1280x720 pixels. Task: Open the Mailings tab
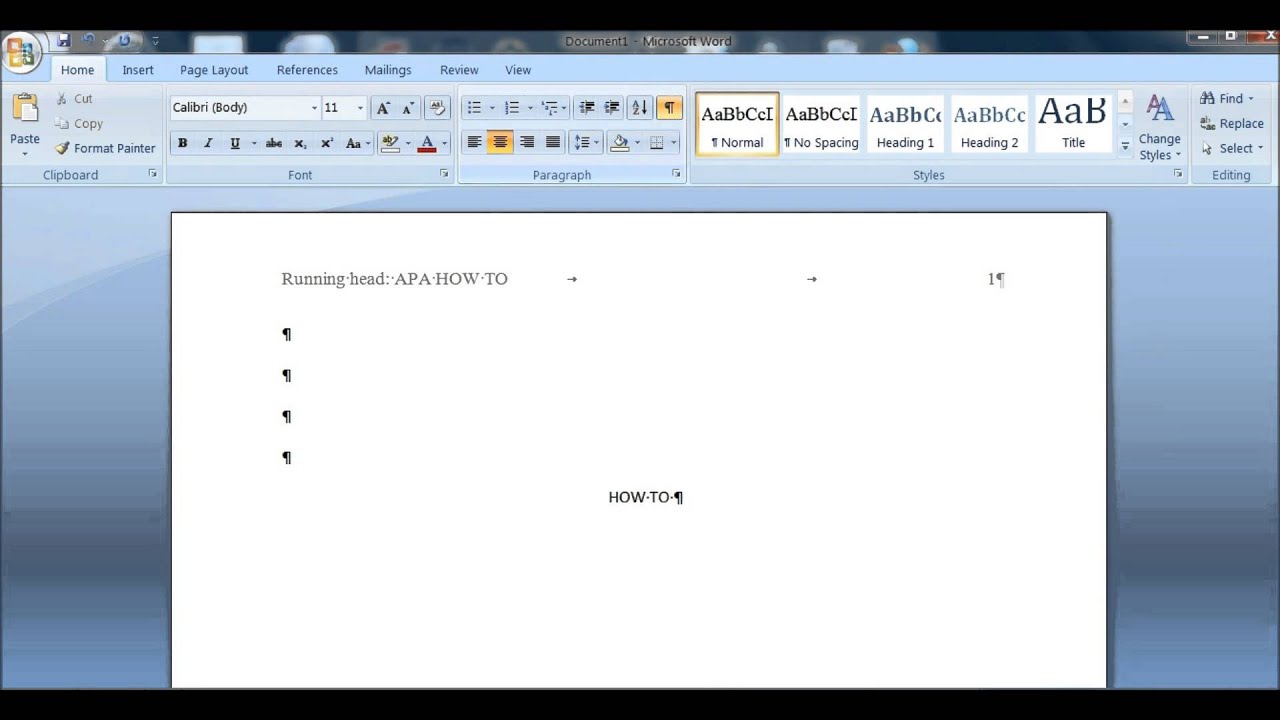[x=388, y=70]
